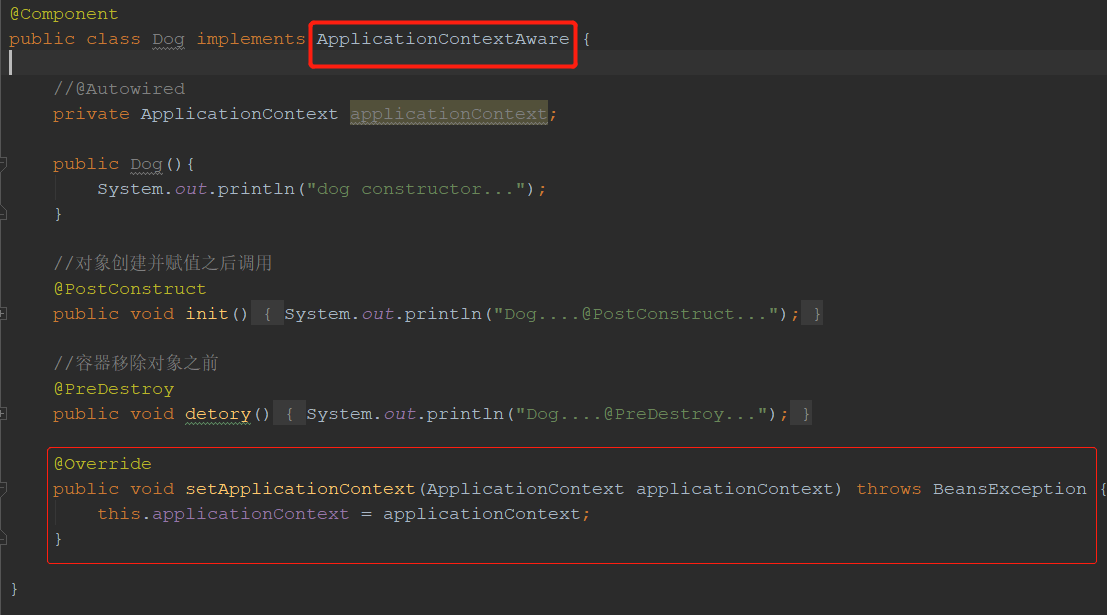Click the @Component annotation

coord(64,14)
